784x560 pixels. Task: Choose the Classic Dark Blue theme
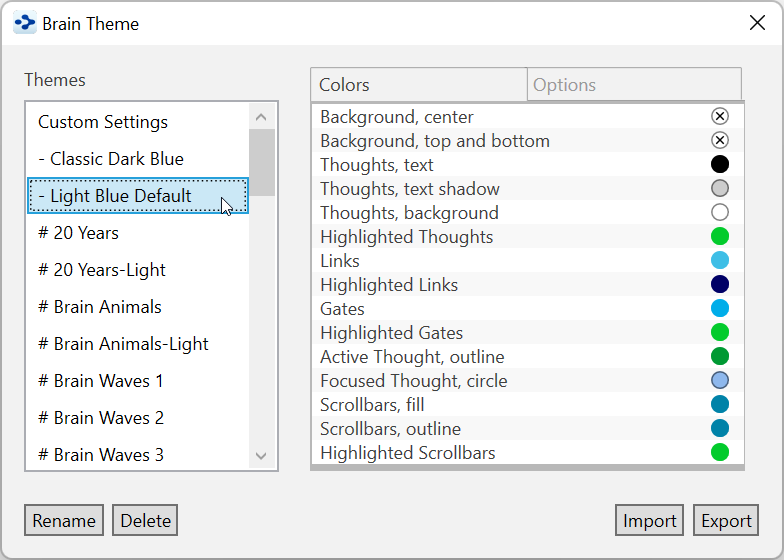point(117,159)
